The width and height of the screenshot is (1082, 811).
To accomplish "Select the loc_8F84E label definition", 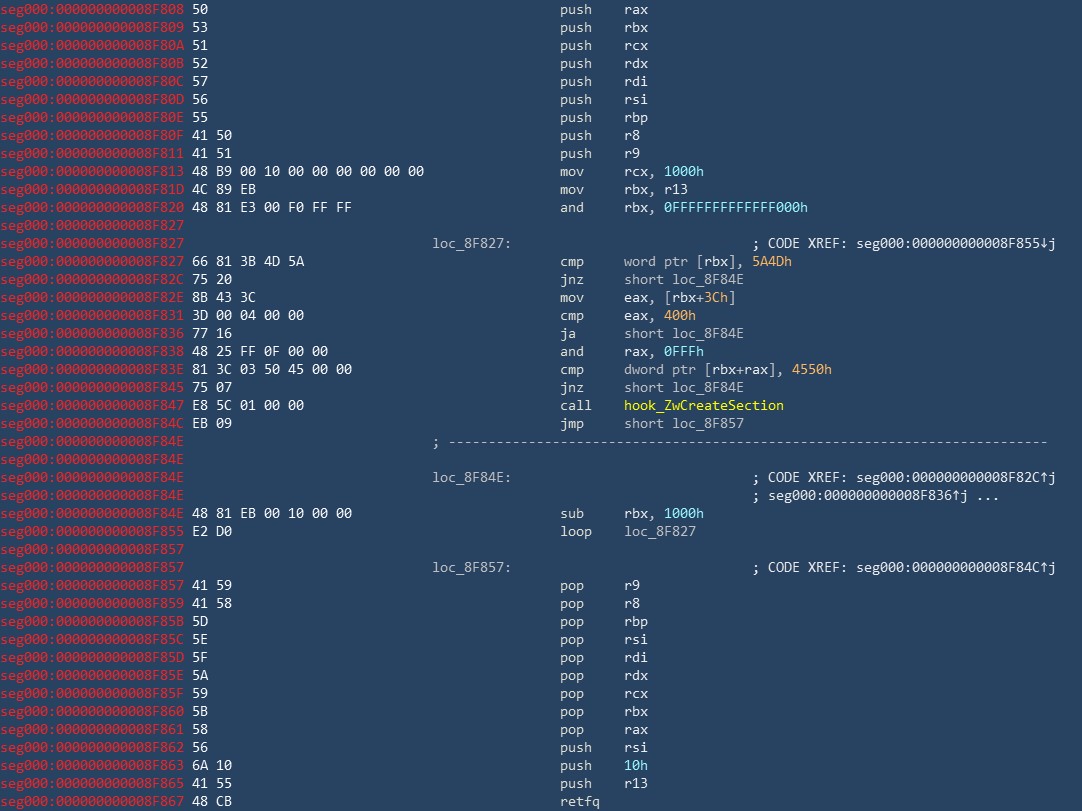I will point(470,477).
